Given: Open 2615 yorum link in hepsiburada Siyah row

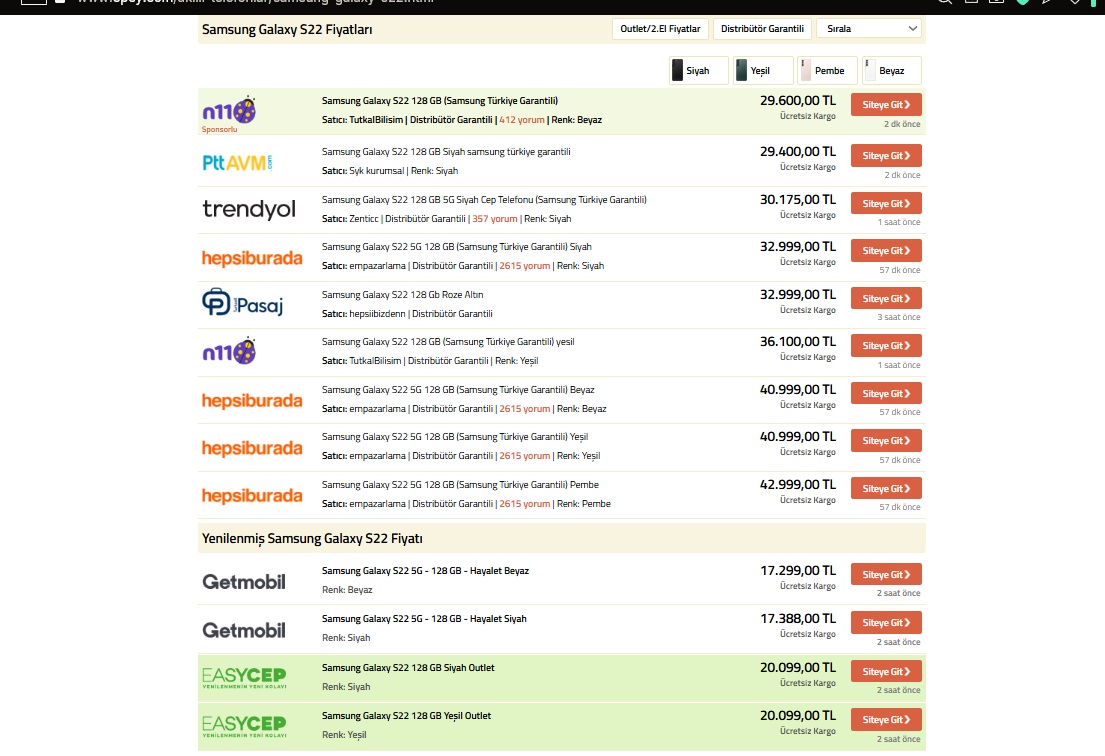Looking at the screenshot, I should pyautogui.click(x=524, y=266).
